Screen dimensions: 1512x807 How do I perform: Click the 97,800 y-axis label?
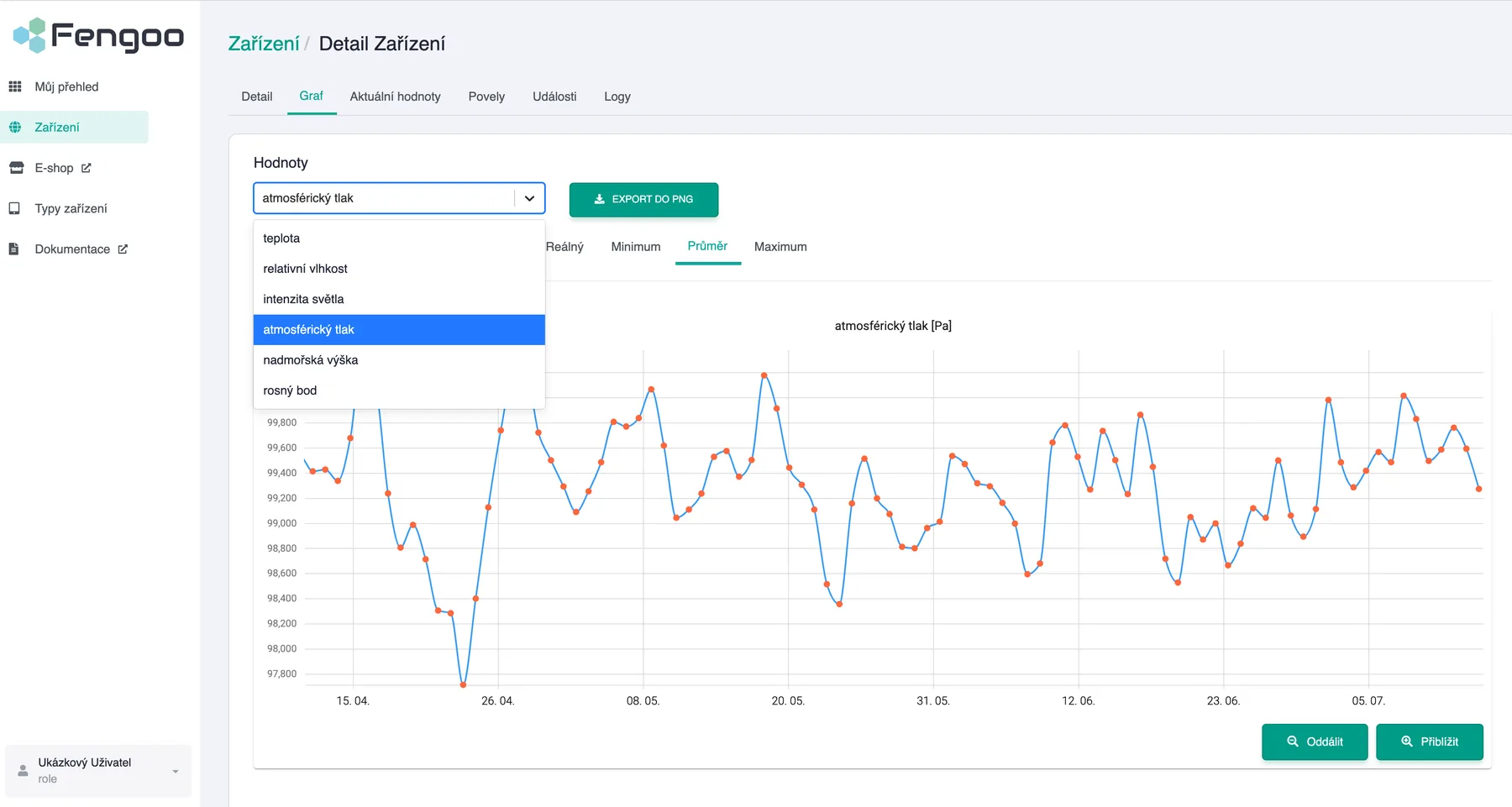coord(282,673)
